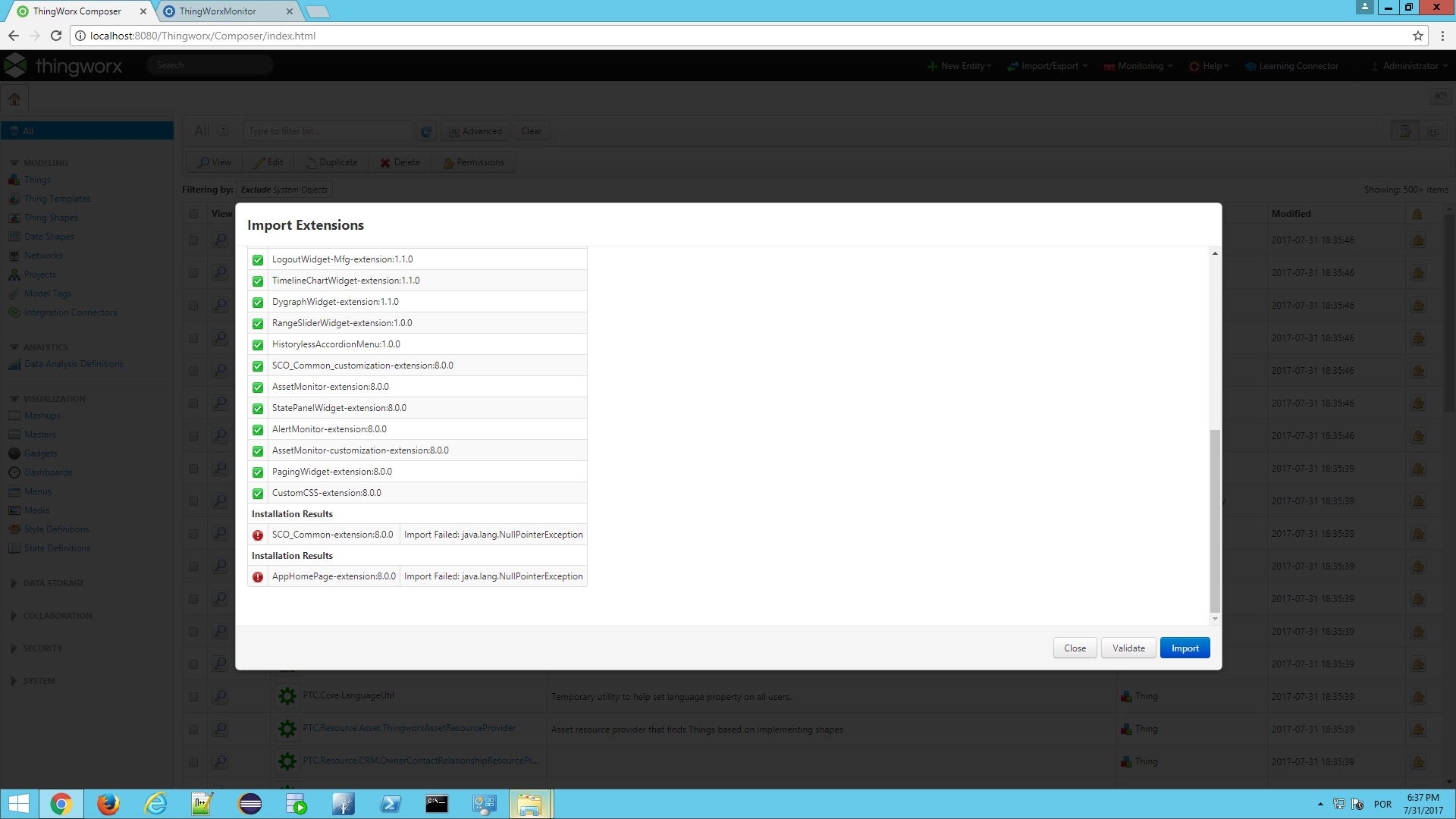Click the red error icon beside SCO_Common-extension
Screen dimensions: 1456x819
click(x=258, y=535)
